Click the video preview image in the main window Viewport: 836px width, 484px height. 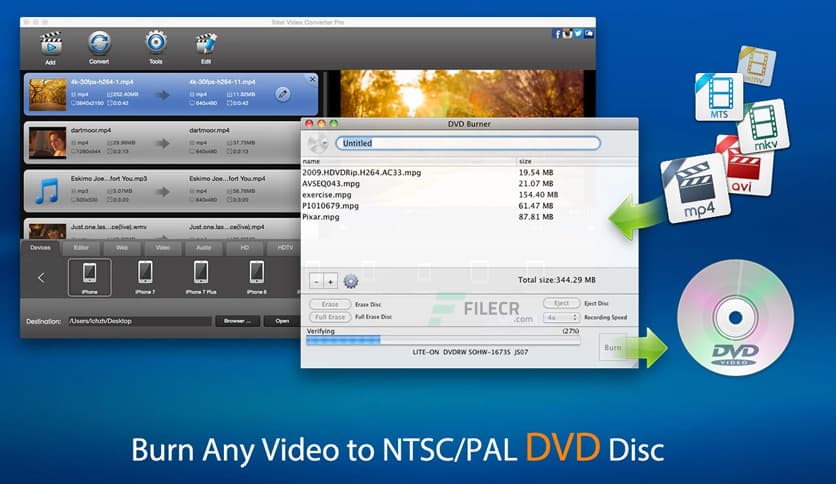click(462, 94)
